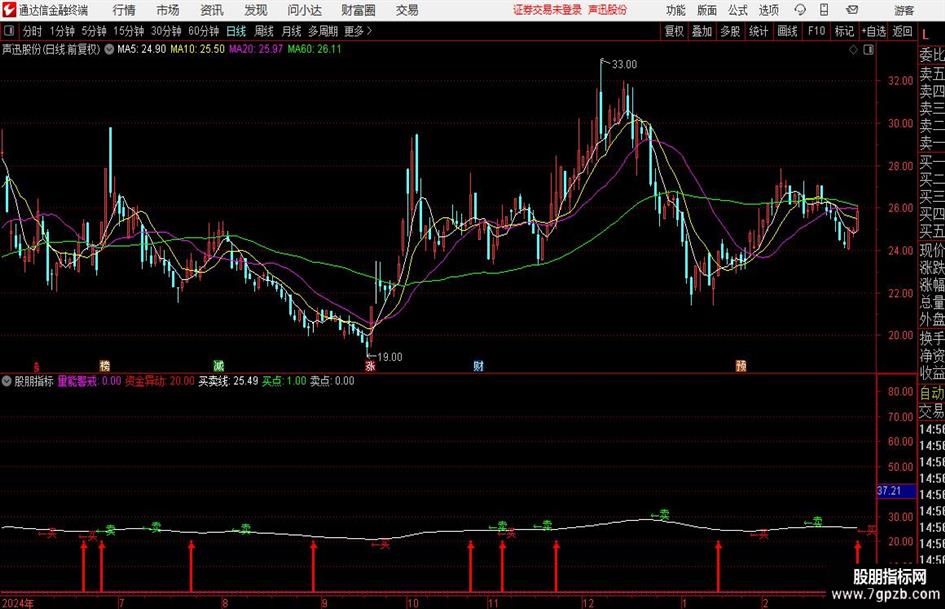Open the mobile phone icon in title bar
Image resolution: width=945 pixels, height=609 pixels.
[824, 10]
